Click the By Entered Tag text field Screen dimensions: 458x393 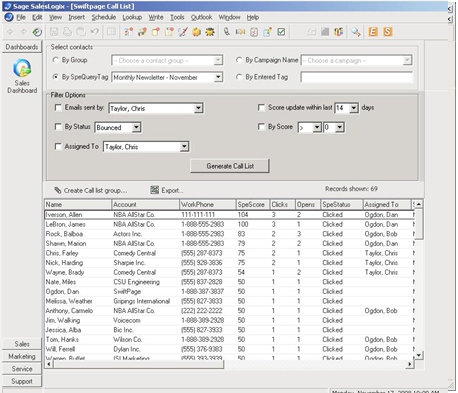coord(356,77)
